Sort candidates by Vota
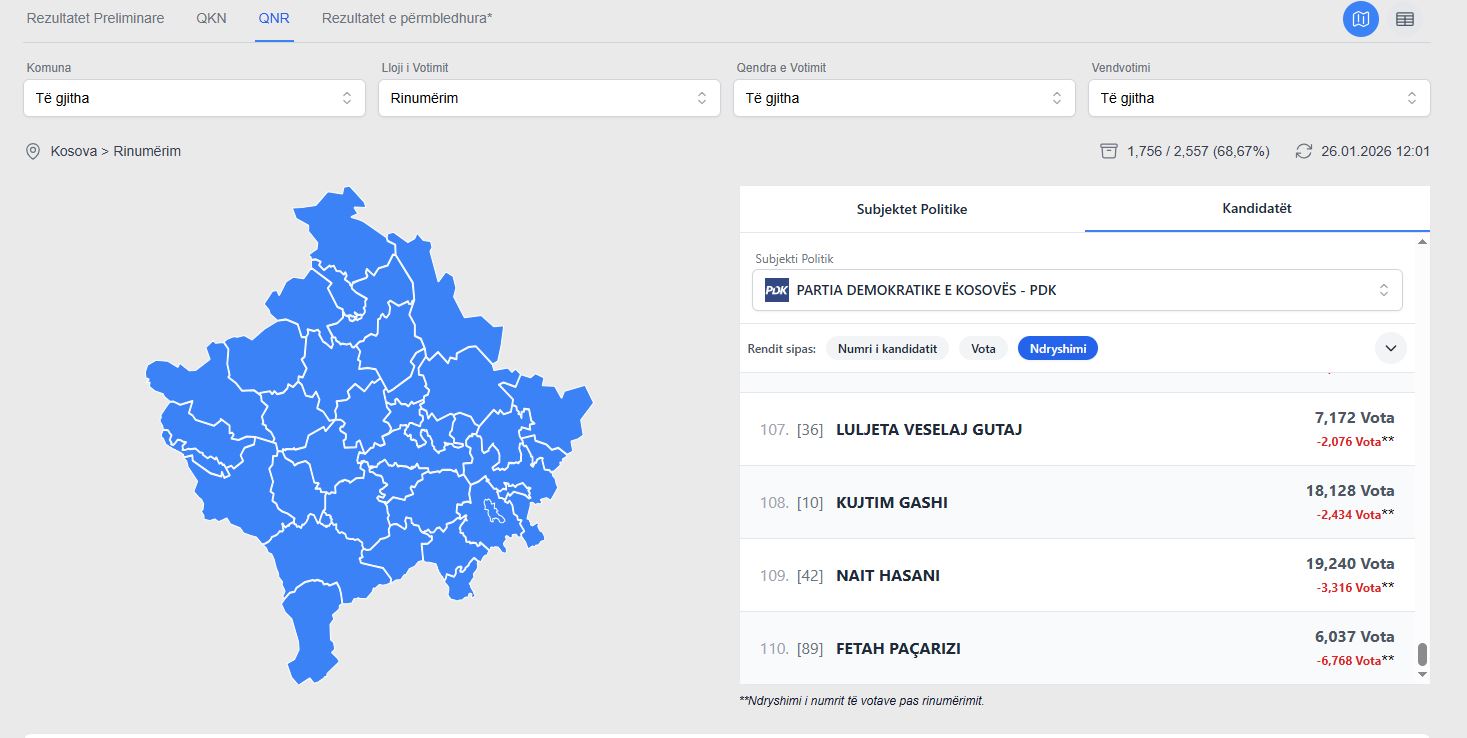 (x=983, y=349)
